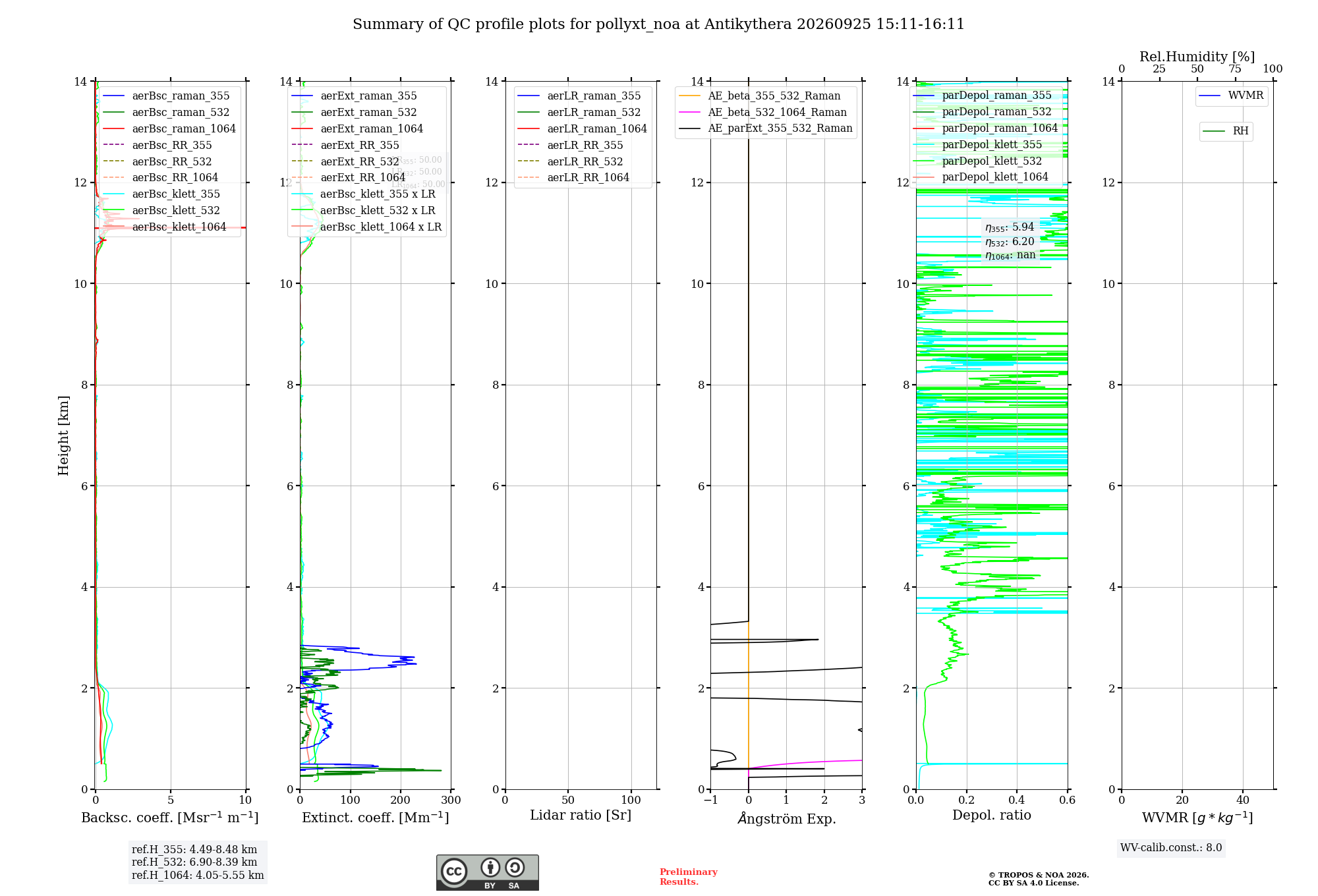The image size is (1318, 896).
Task: Click legend entry parDepol_raman_355
Action: pyautogui.click(x=983, y=96)
